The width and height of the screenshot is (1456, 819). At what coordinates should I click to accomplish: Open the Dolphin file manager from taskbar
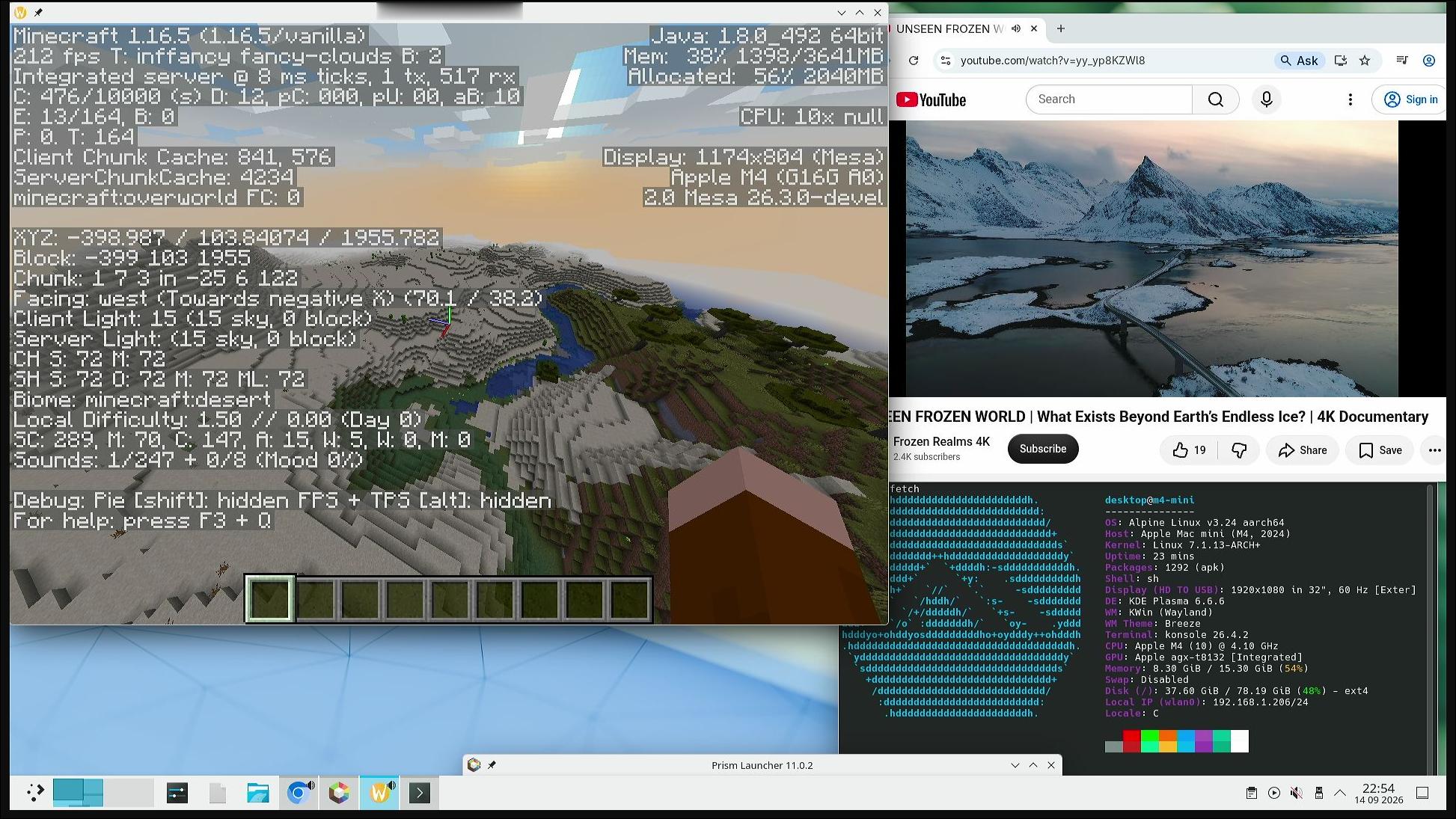258,793
